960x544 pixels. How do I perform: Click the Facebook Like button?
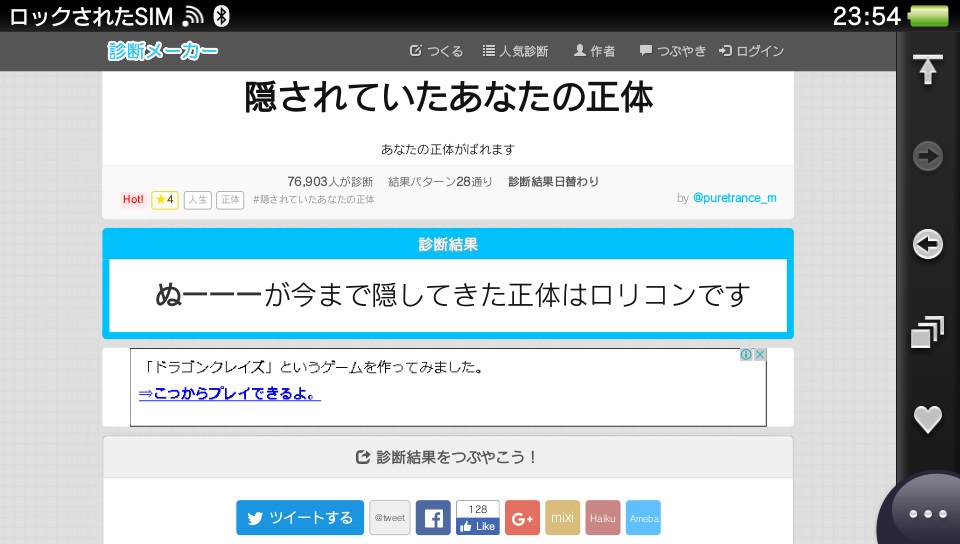478,526
